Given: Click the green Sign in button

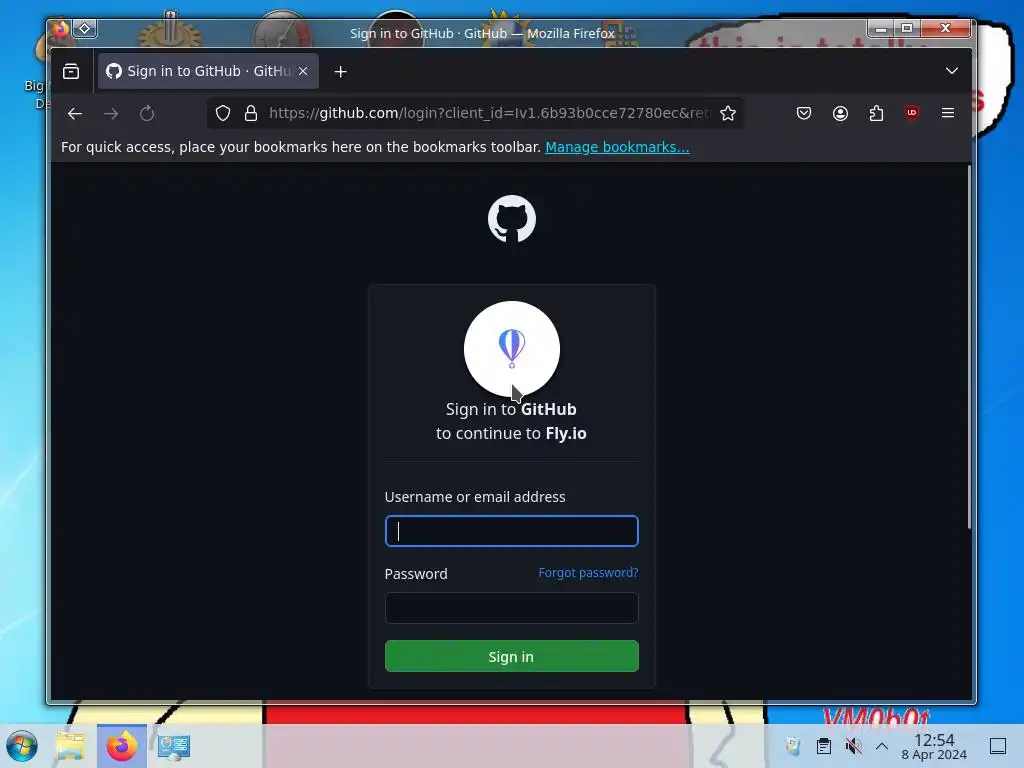Looking at the screenshot, I should 512,656.
